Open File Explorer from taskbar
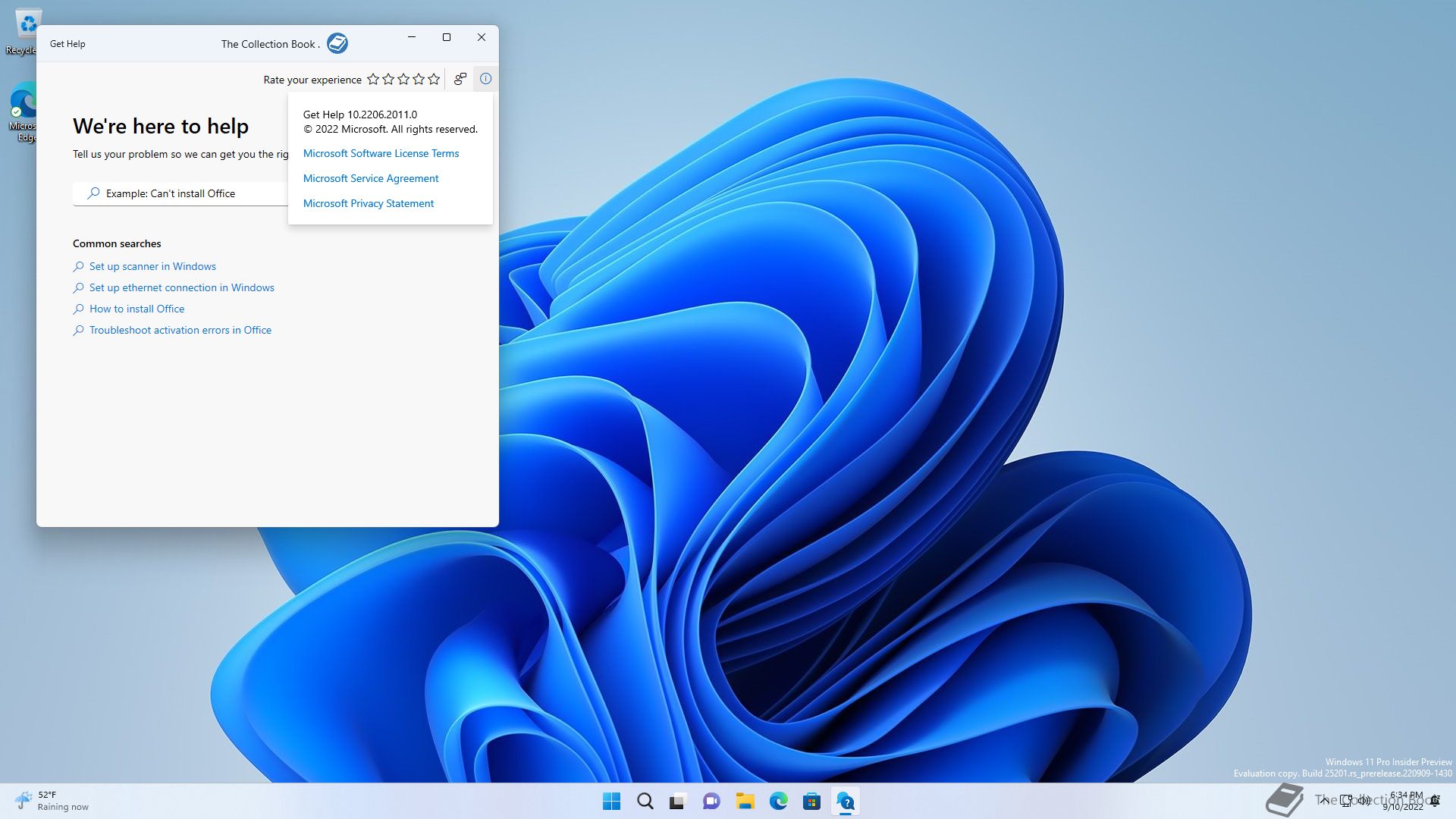1456x819 pixels. pyautogui.click(x=745, y=801)
